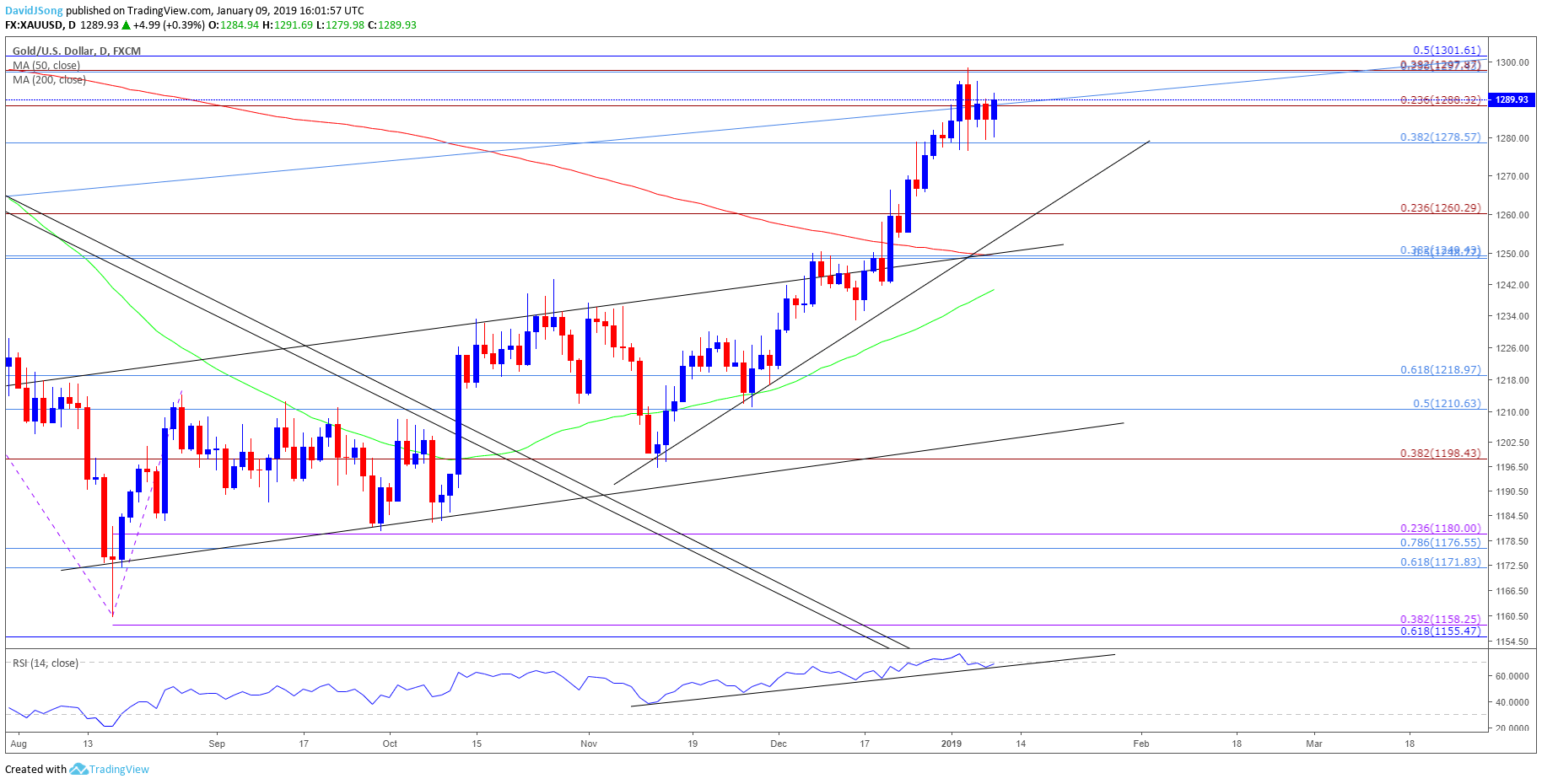Image resolution: width=1542 pixels, height=784 pixels.
Task: Click the 1250.00 price axis label
Action: tap(1512, 254)
